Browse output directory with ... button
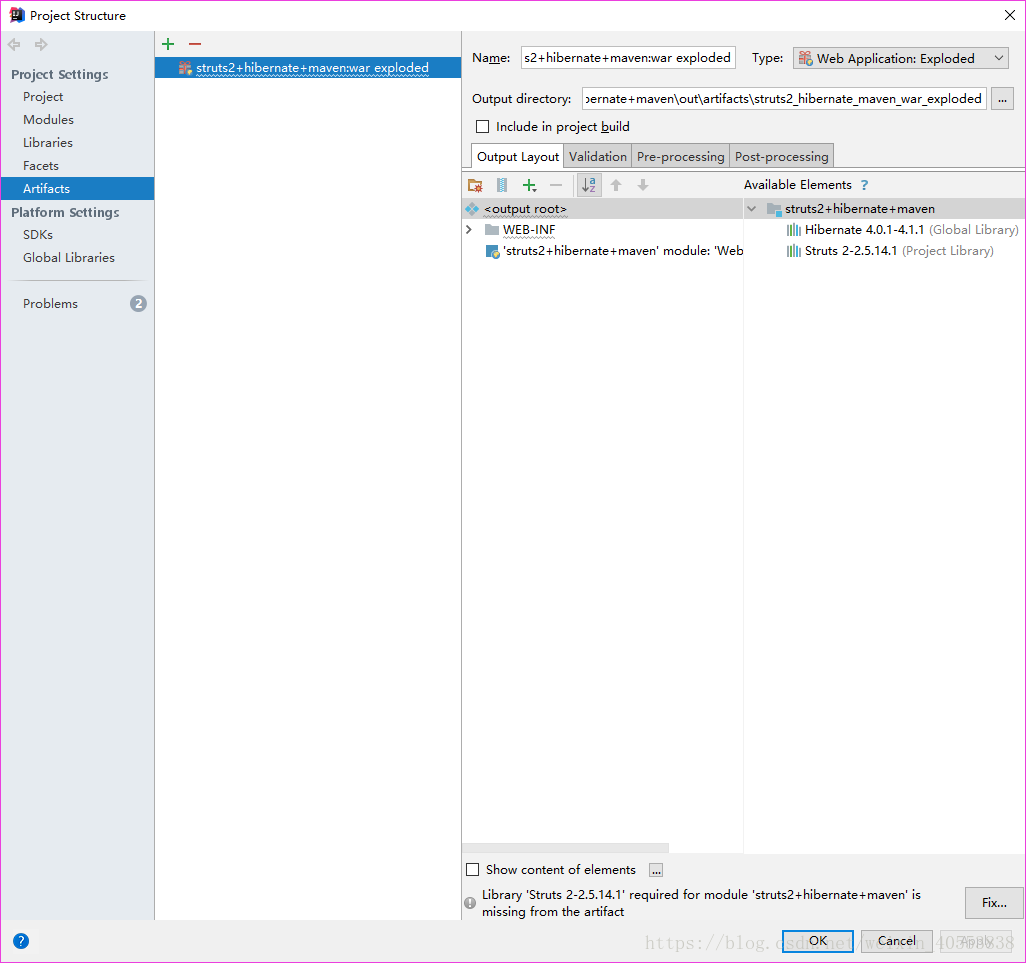 (1002, 99)
